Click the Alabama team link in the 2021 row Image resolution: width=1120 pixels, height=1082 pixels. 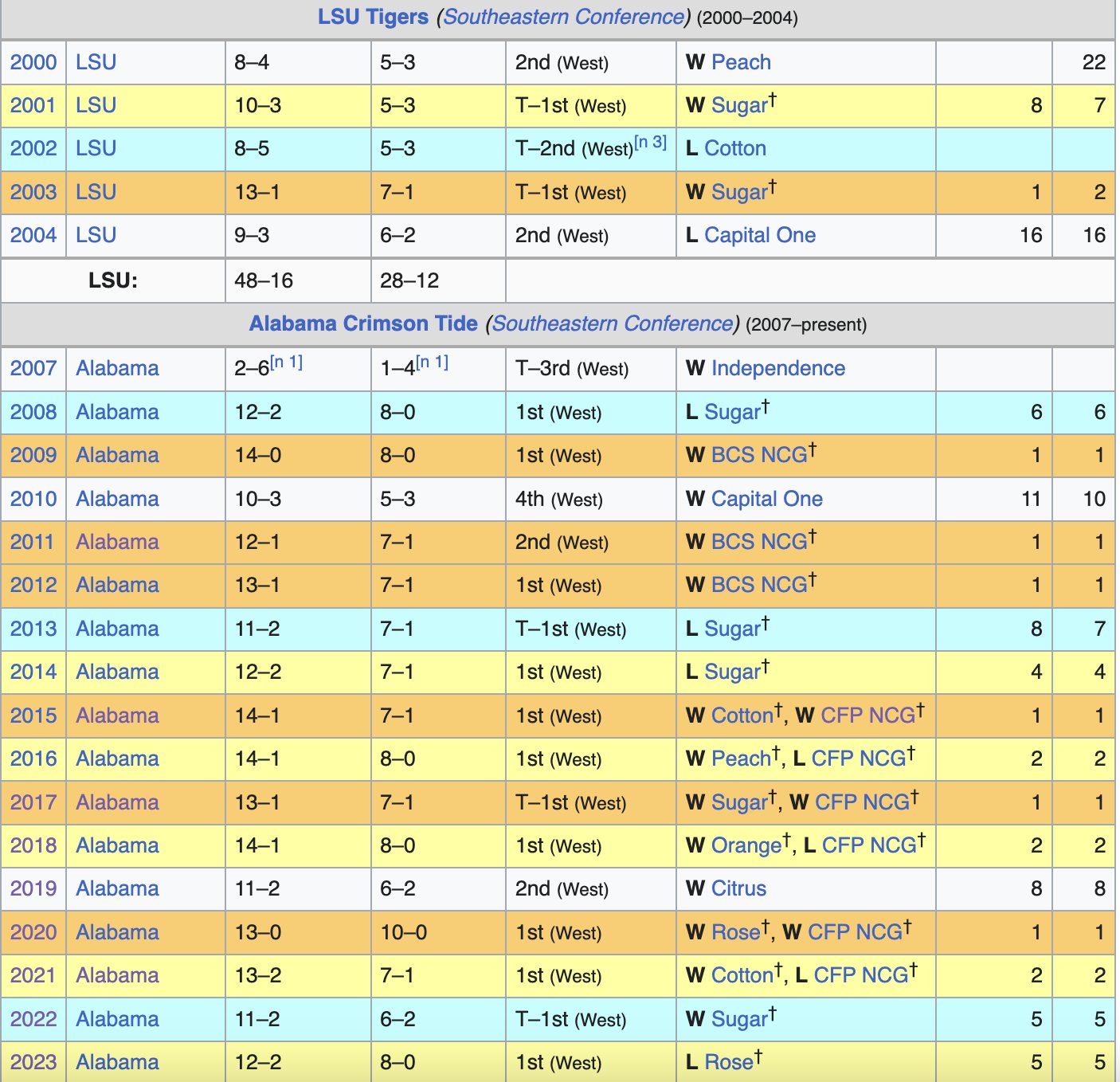(x=117, y=975)
